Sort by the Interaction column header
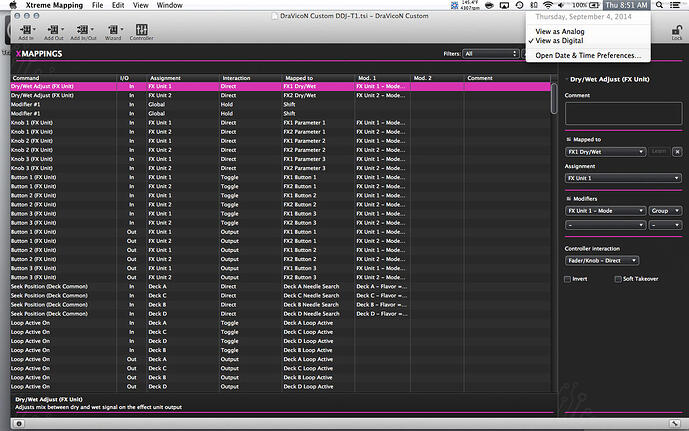Viewport: 689px width, 431px height. pyautogui.click(x=250, y=78)
